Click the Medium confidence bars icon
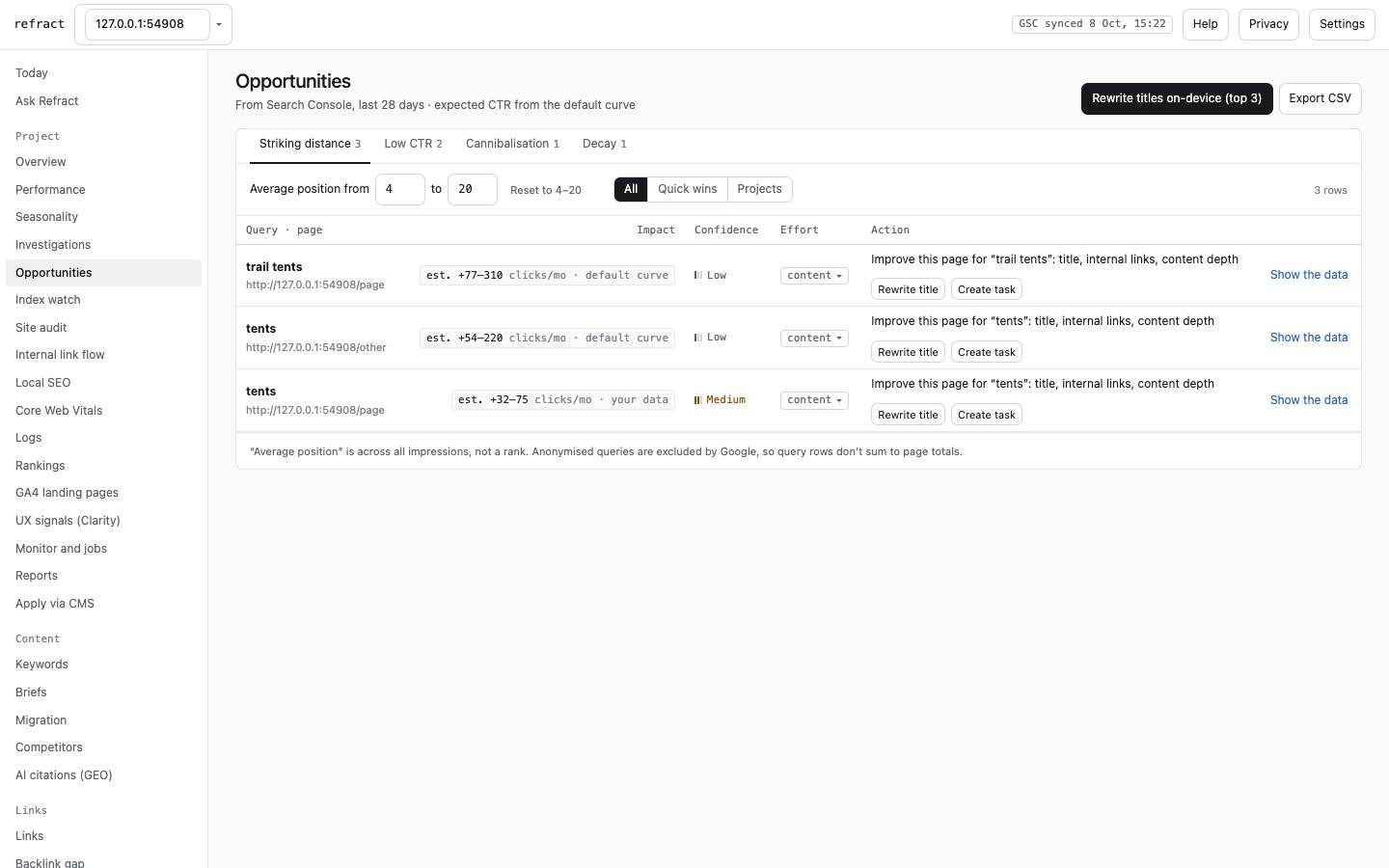This screenshot has width=1389, height=868. point(698,400)
